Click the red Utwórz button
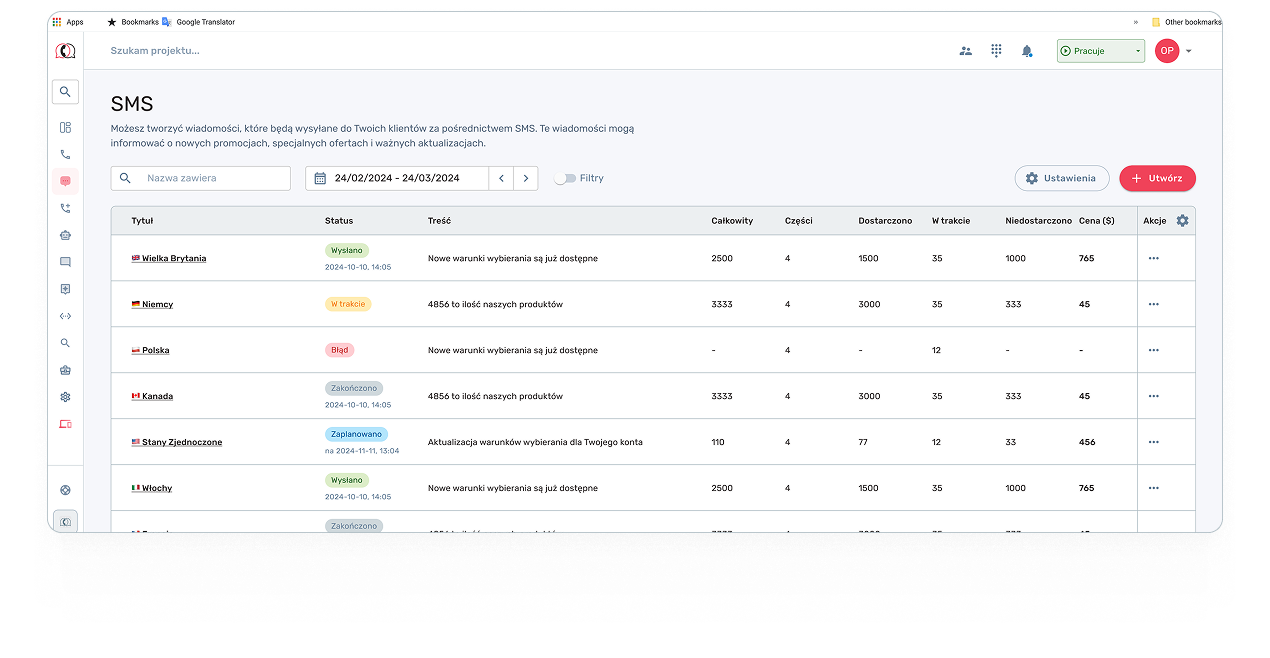Viewport: 1270px width, 658px height. (1156, 178)
